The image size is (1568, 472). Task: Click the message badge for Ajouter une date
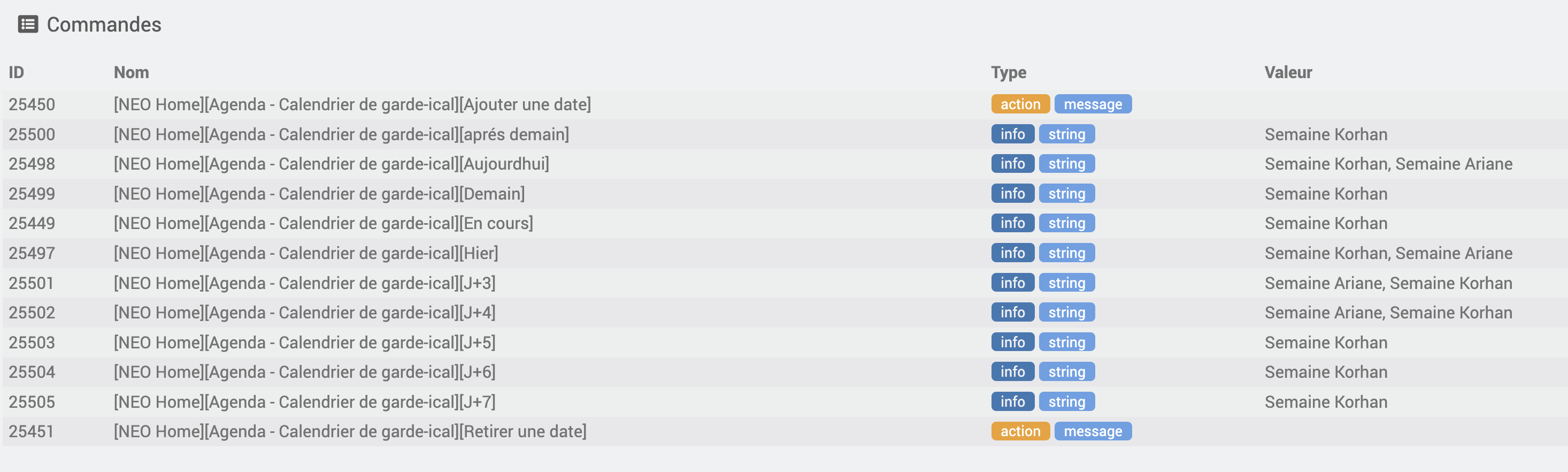click(1093, 104)
